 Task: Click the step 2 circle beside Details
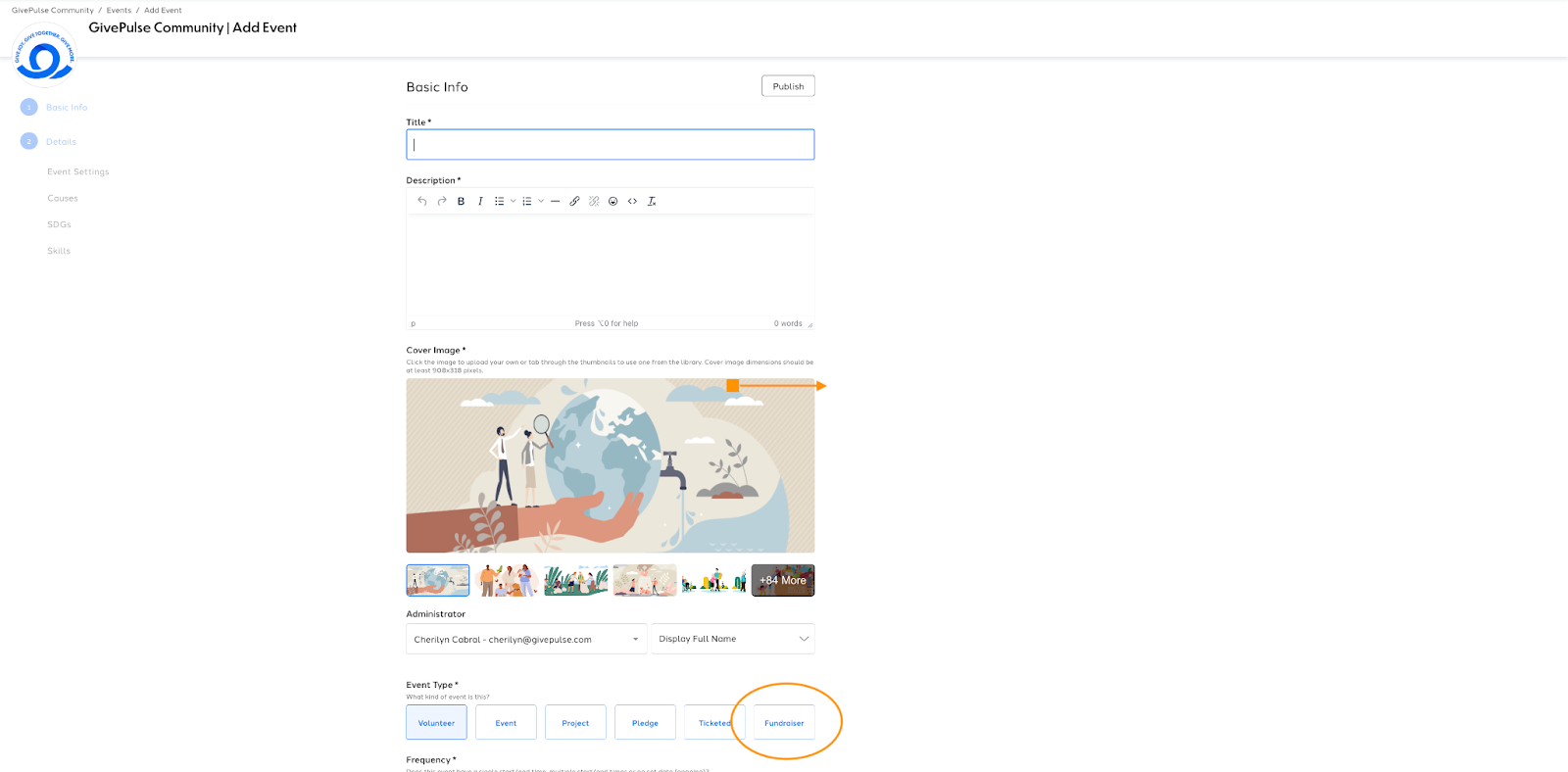[29, 141]
